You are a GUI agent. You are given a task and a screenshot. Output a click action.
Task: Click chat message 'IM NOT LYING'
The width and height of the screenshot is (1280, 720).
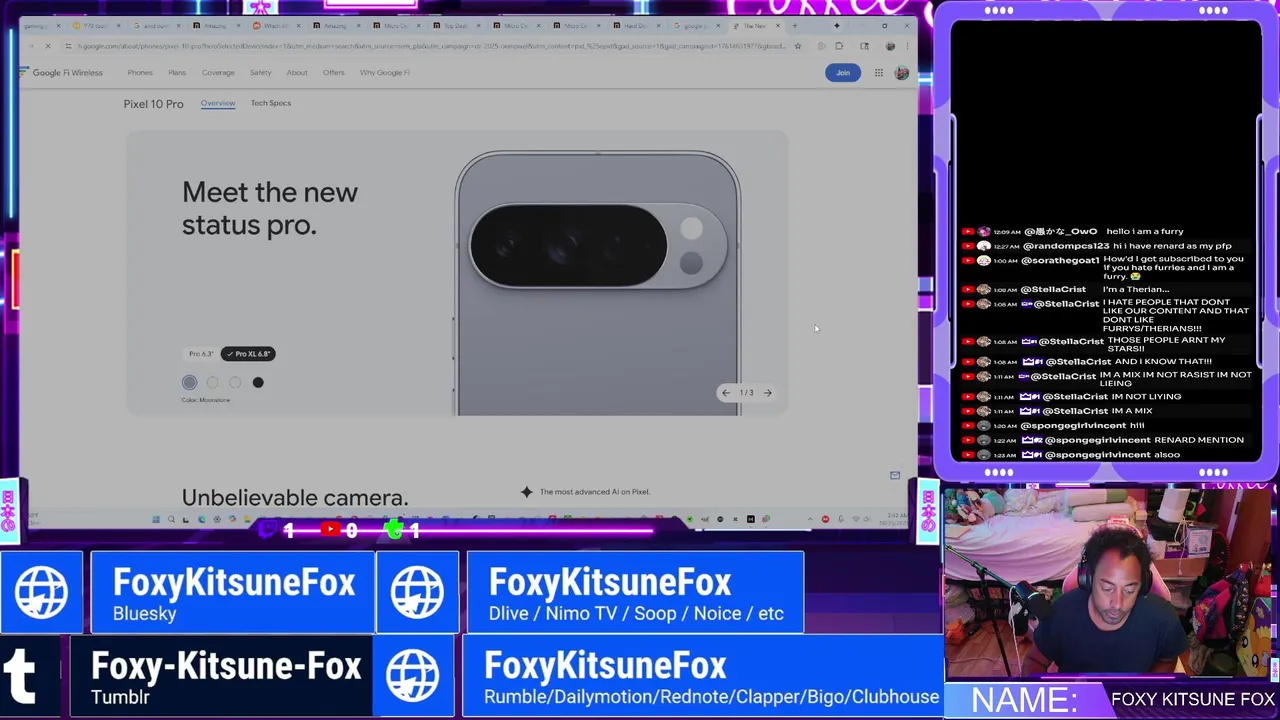(x=1146, y=397)
